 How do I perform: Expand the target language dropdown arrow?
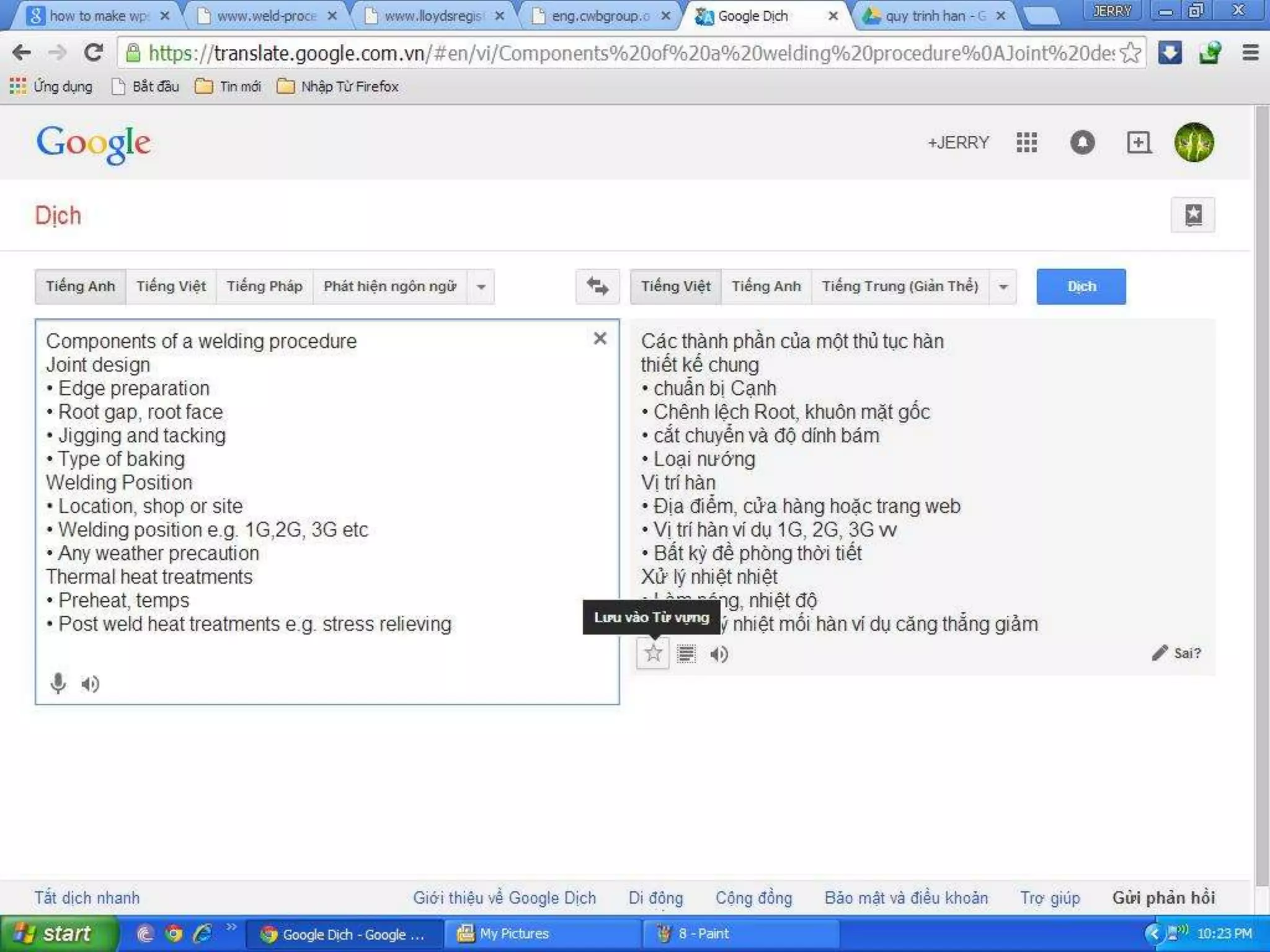point(1003,287)
